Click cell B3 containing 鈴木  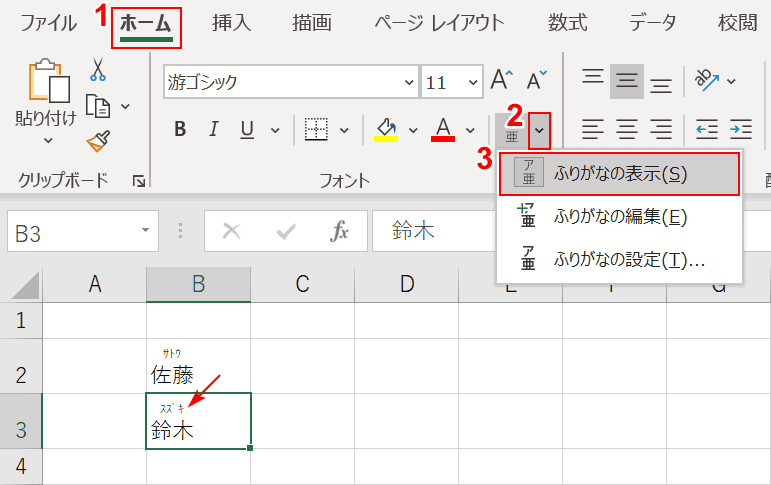pos(198,421)
